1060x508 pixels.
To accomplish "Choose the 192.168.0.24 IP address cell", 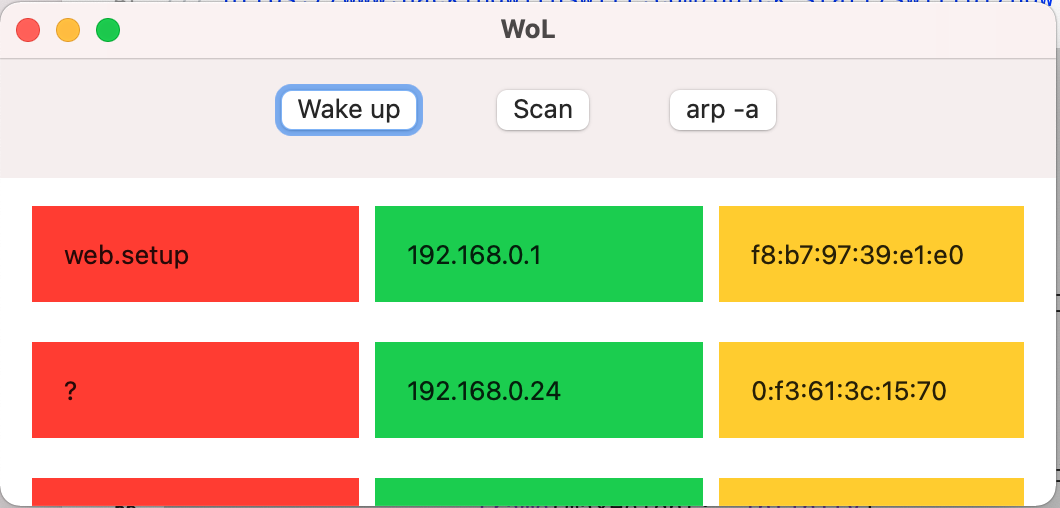I will pos(538,390).
